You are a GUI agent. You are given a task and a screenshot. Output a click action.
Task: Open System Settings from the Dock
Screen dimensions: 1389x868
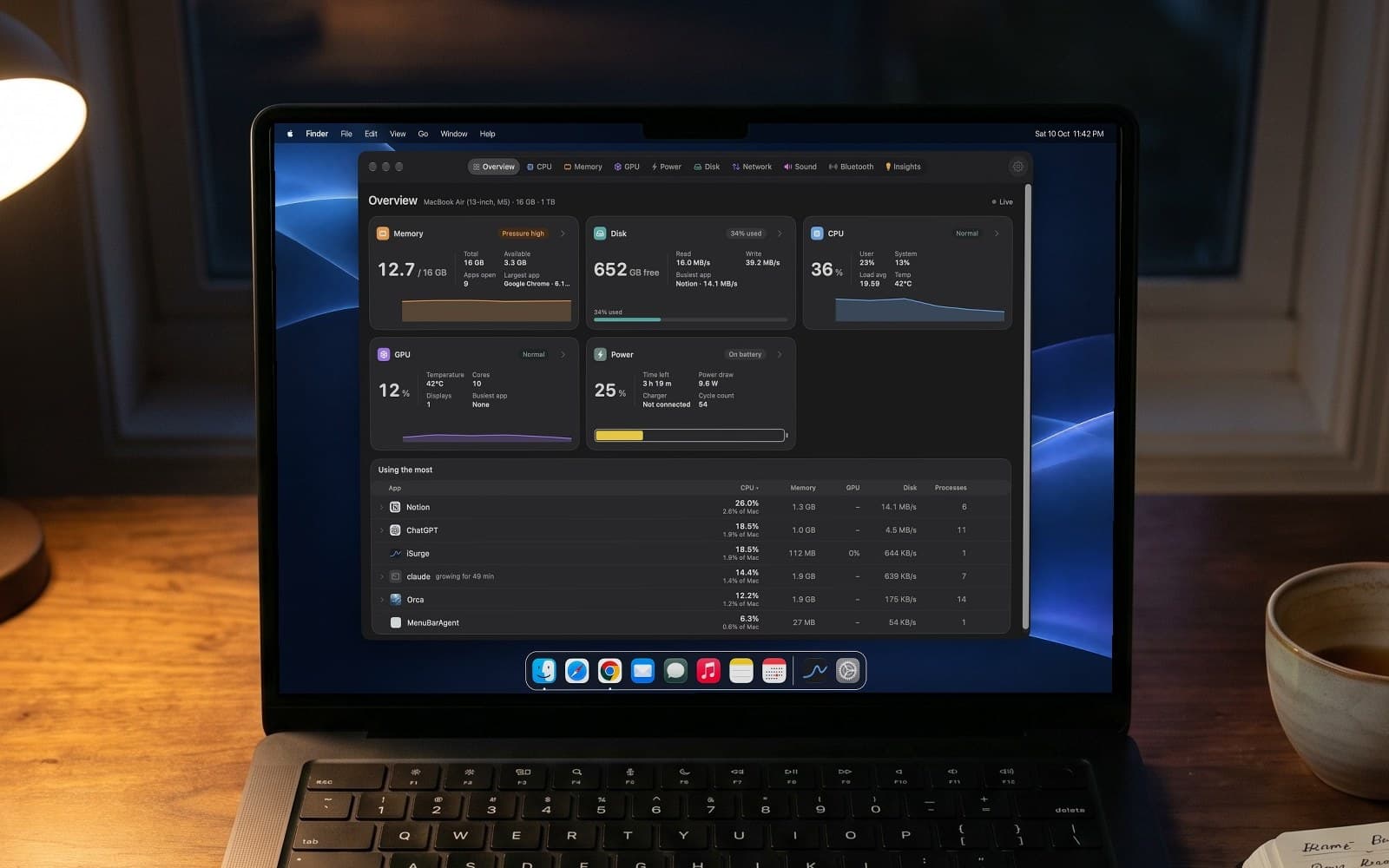point(848,670)
